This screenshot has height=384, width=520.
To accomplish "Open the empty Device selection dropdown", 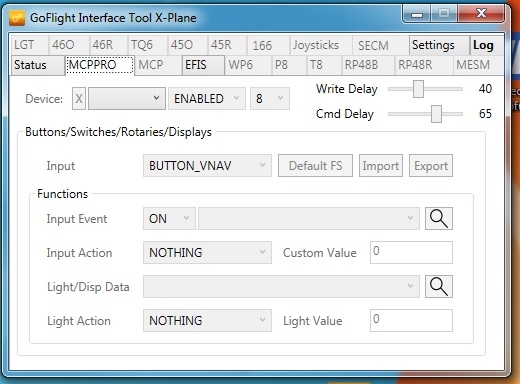I will coord(127,99).
